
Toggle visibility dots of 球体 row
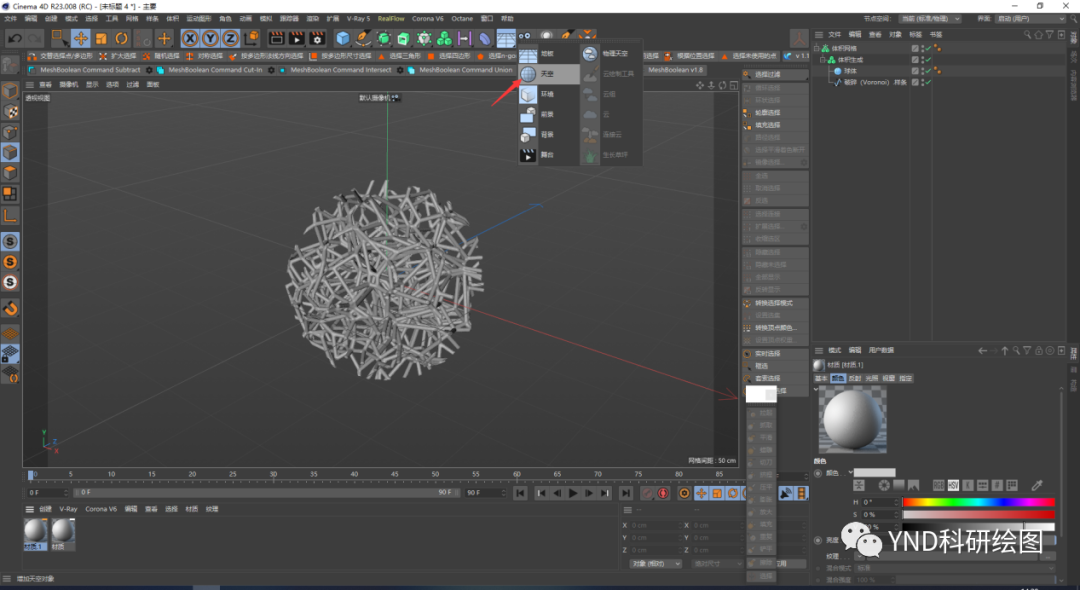(x=922, y=71)
